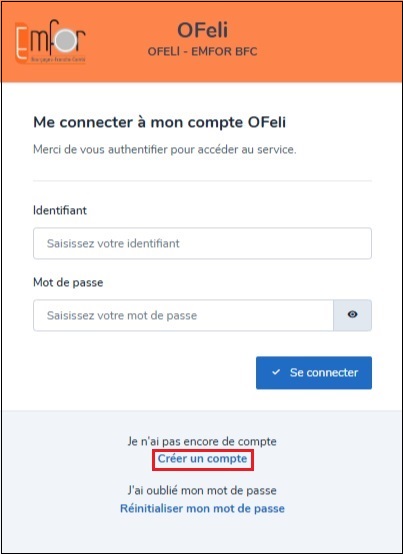Submit login with Se connecter button

click(x=314, y=373)
